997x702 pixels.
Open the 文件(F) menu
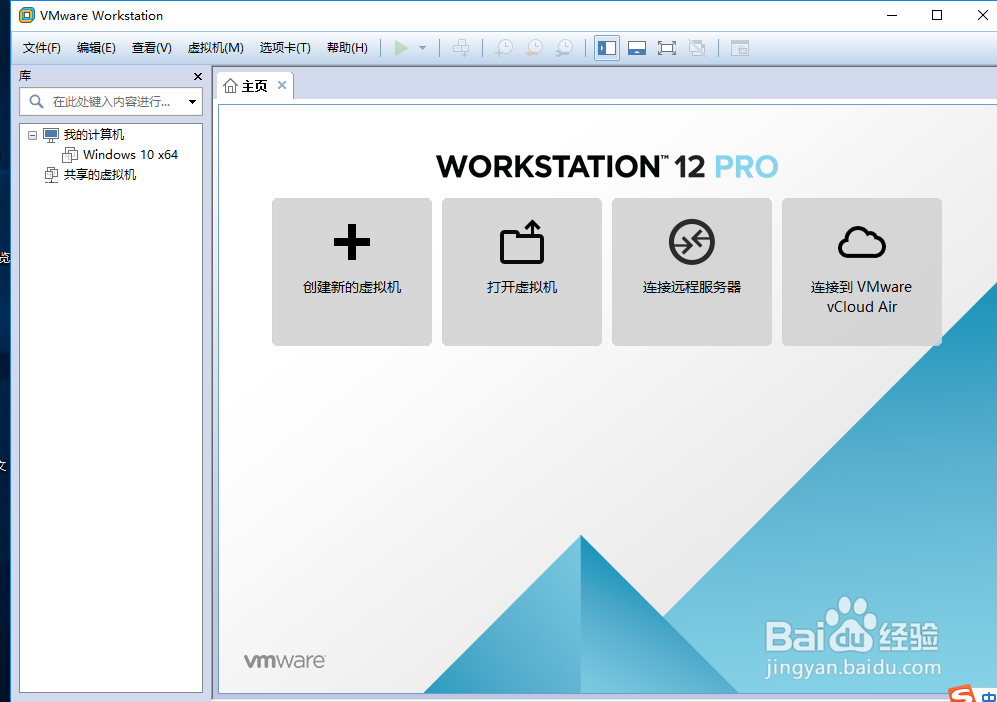pos(41,48)
